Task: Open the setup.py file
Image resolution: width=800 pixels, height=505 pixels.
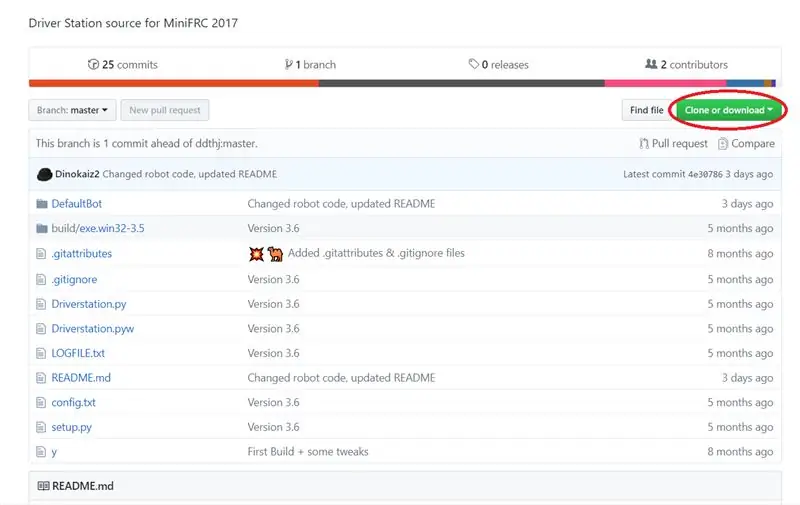Action: click(x=71, y=427)
